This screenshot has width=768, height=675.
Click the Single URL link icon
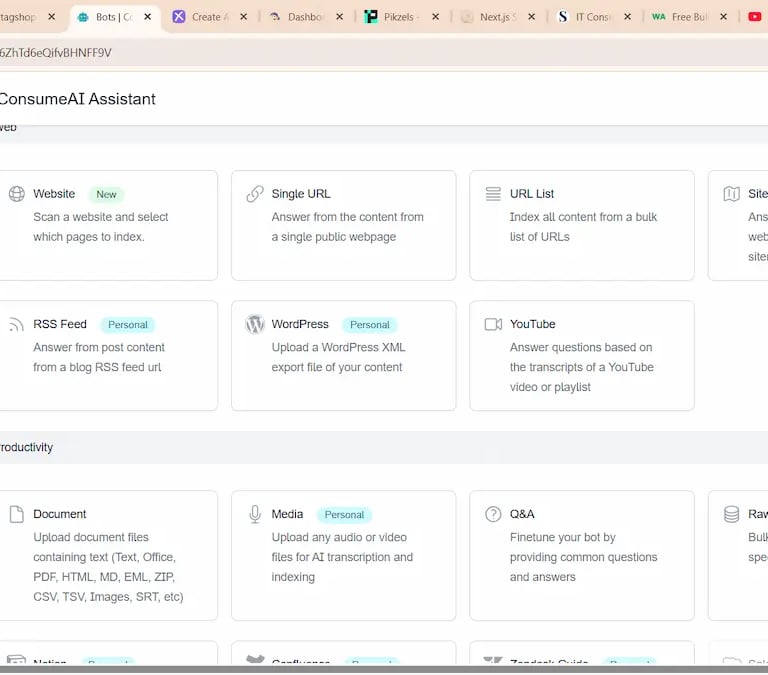click(x=255, y=194)
